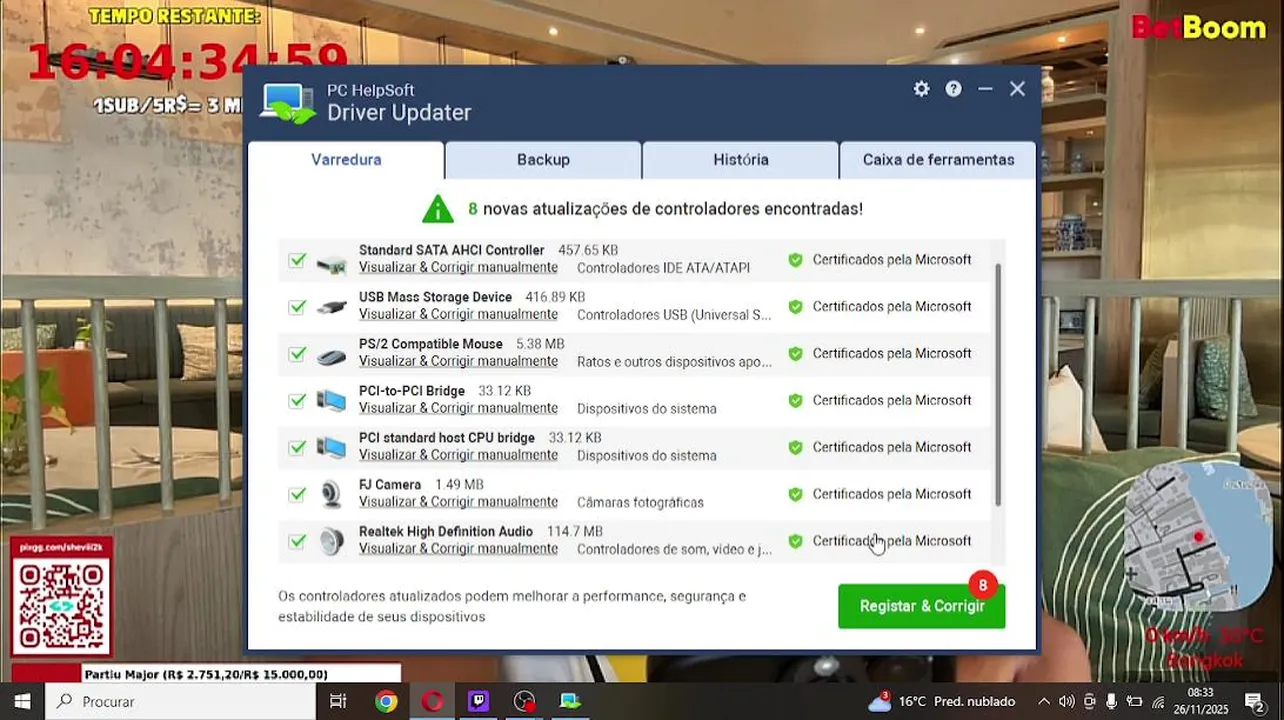The image size is (1284, 720).
Task: Open Task View on the taskbar
Action: pos(338,701)
